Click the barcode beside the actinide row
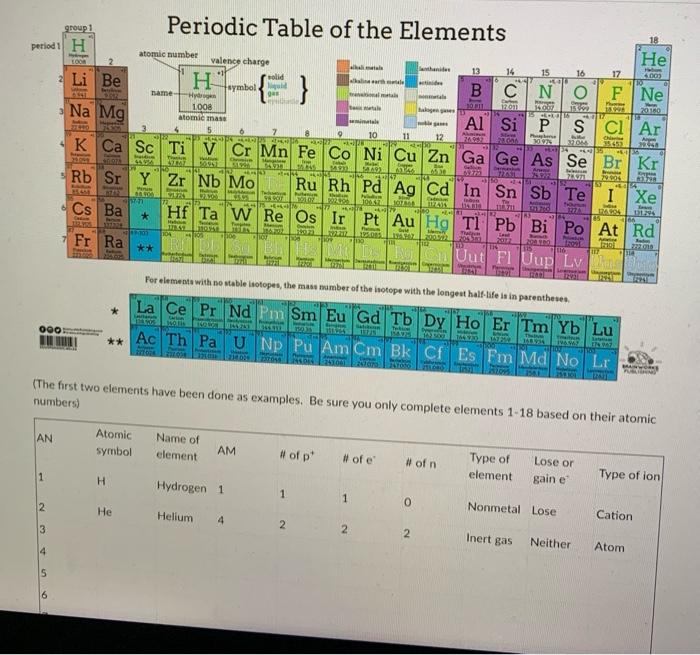Viewport: 700px width, 655px height. pyautogui.click(x=58, y=343)
